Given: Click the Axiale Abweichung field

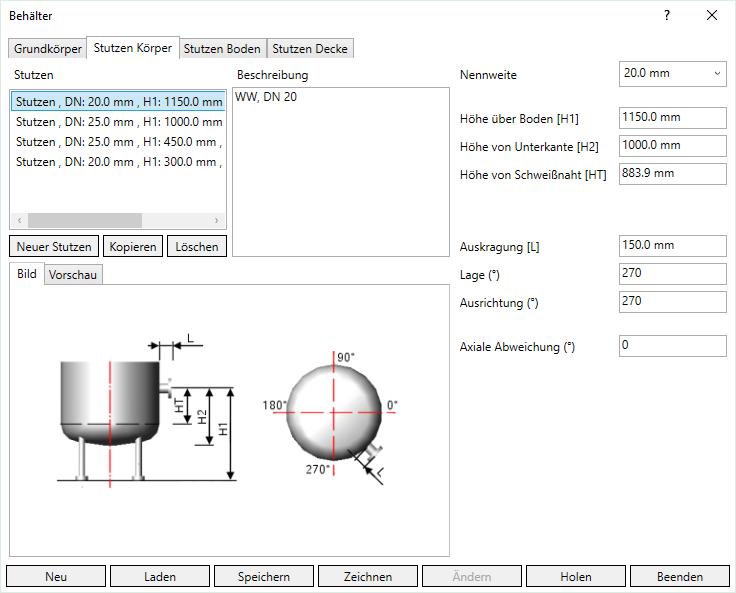Looking at the screenshot, I should [672, 346].
